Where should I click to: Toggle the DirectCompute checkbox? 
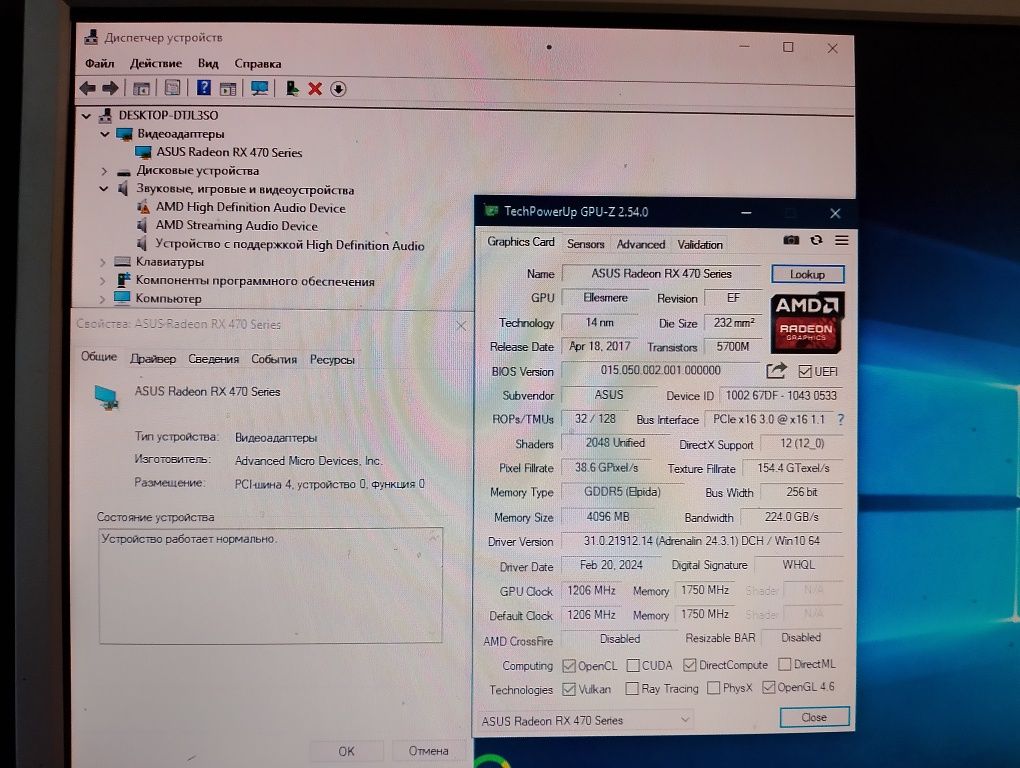click(690, 665)
